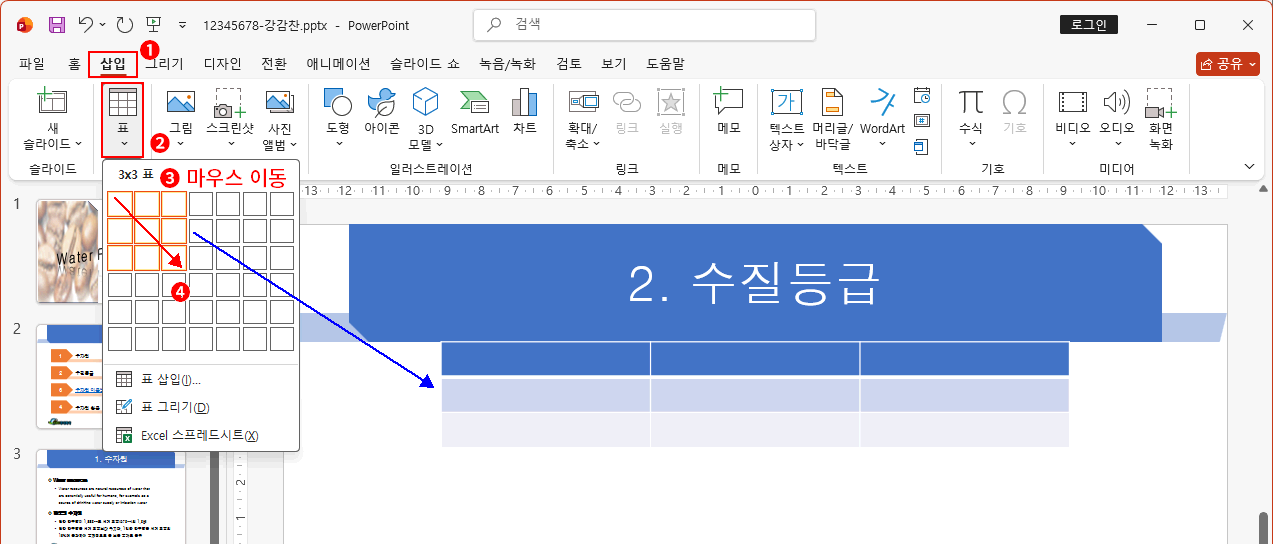
Task: Open the 애니메이션 tab
Action: (338, 64)
